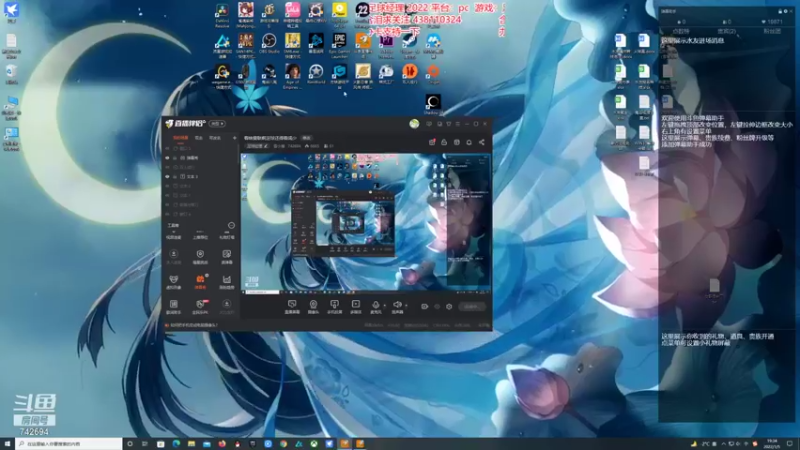Open the chart statistics tool in tools grid

point(227,281)
